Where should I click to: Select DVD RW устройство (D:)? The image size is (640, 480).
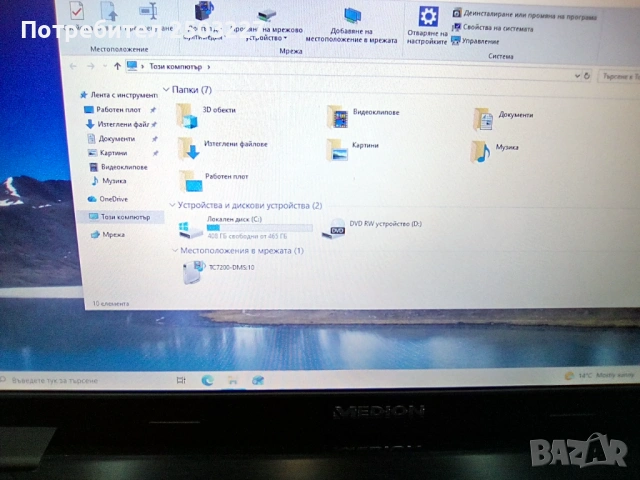point(371,228)
